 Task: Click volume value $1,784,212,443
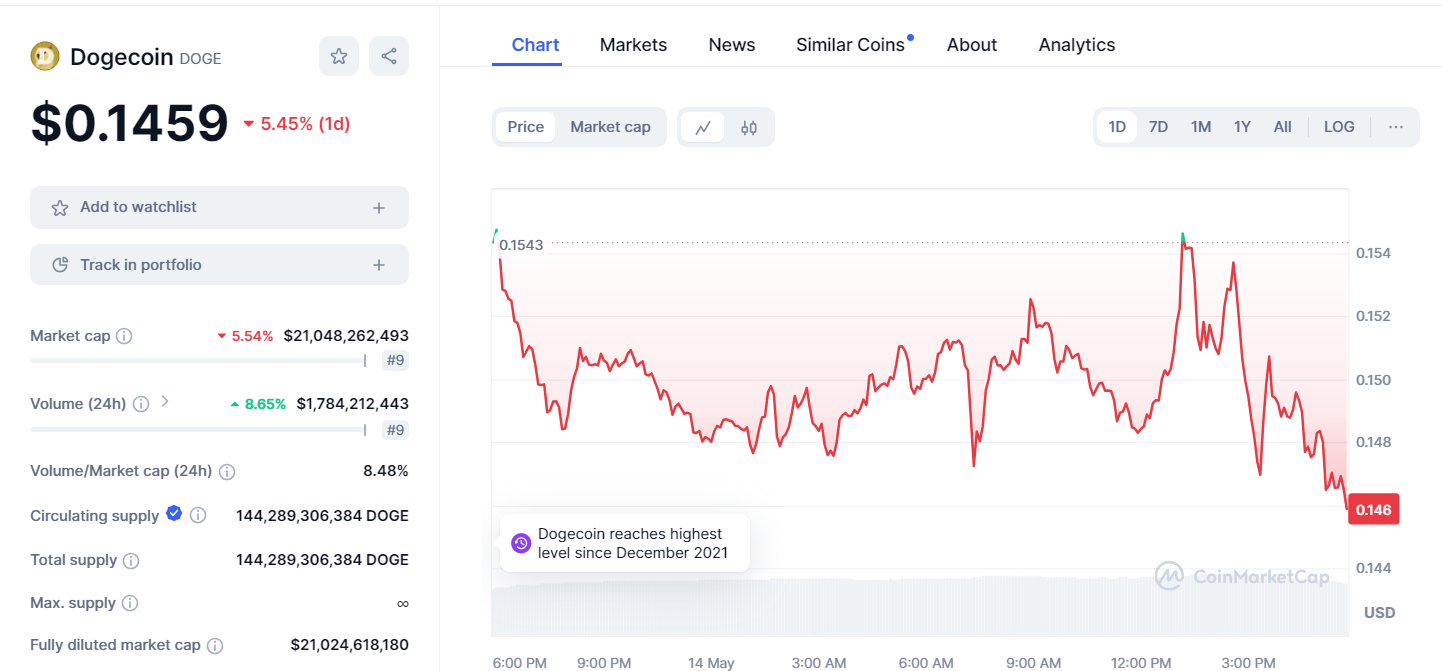pyautogui.click(x=352, y=404)
